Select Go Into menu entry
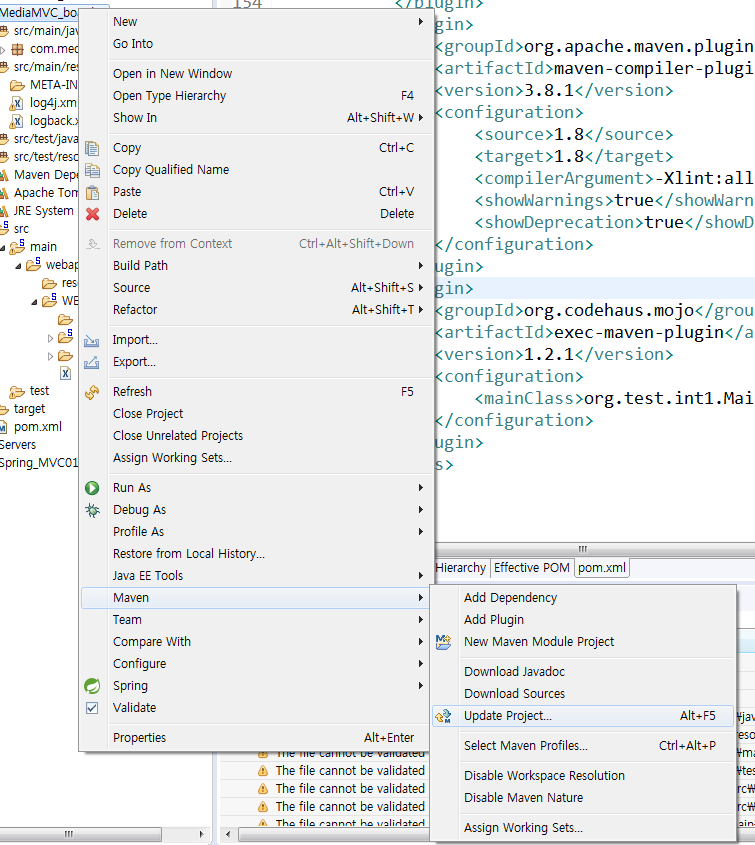Viewport: 755px width, 845px height. click(256, 44)
